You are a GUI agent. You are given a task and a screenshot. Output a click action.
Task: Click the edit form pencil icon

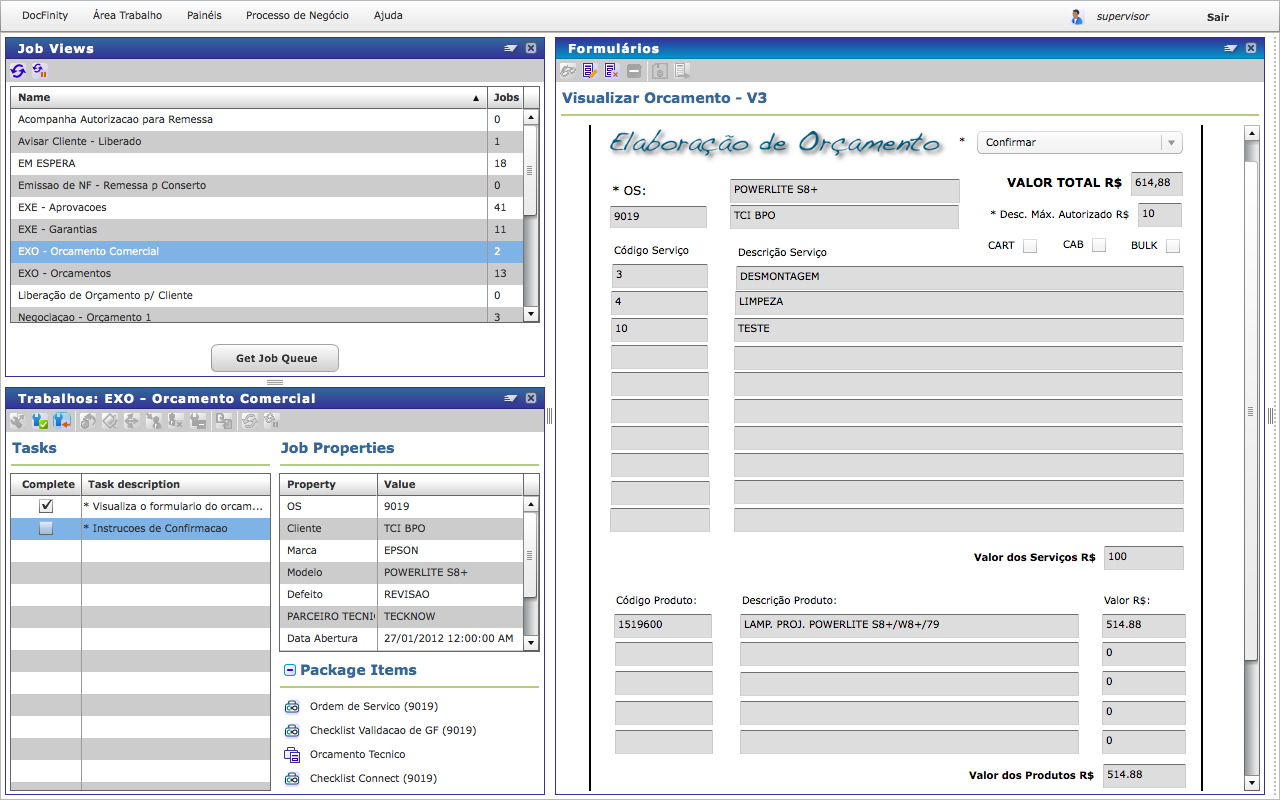coord(590,71)
